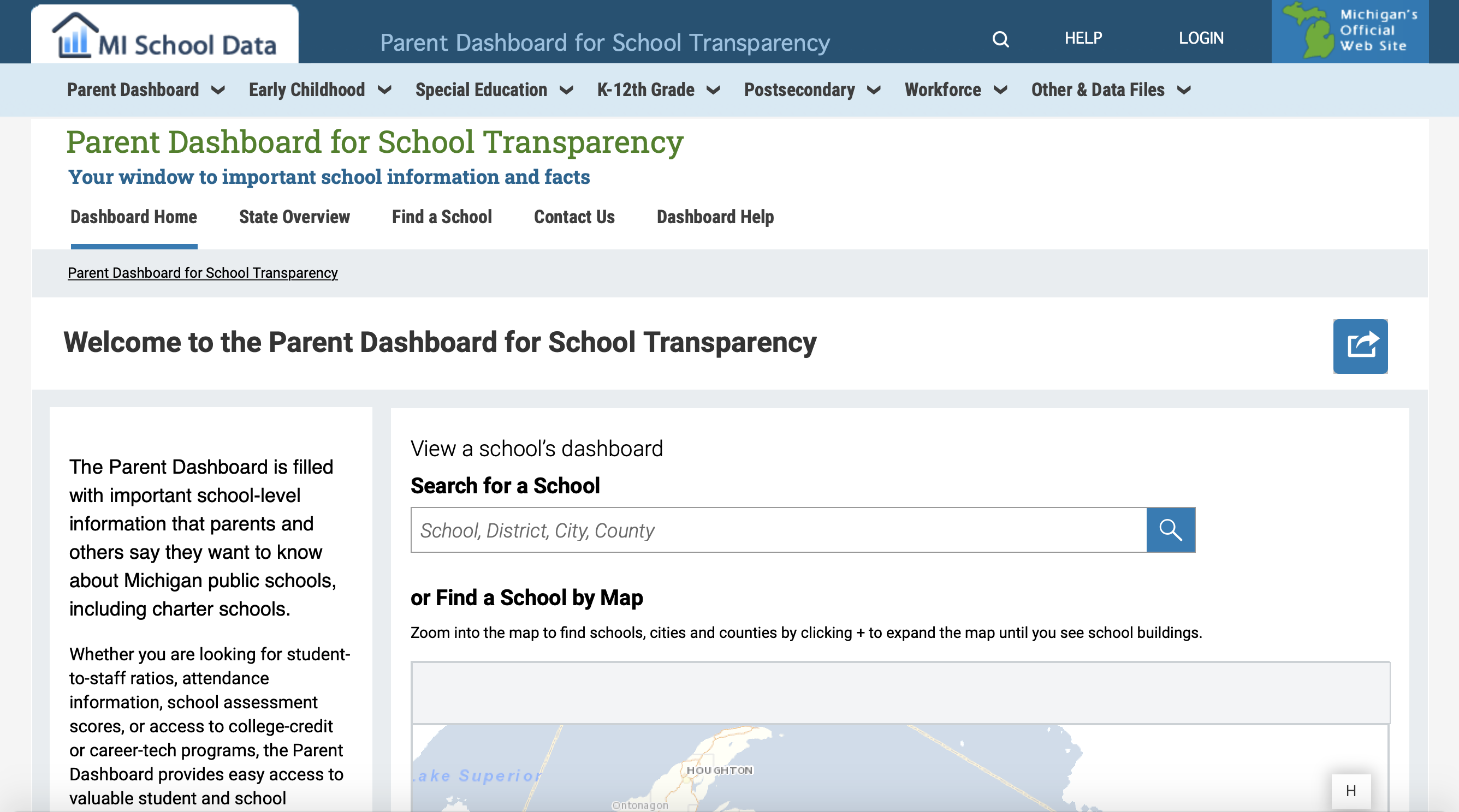
Task: Open site search magnifier in header
Action: point(1000,39)
